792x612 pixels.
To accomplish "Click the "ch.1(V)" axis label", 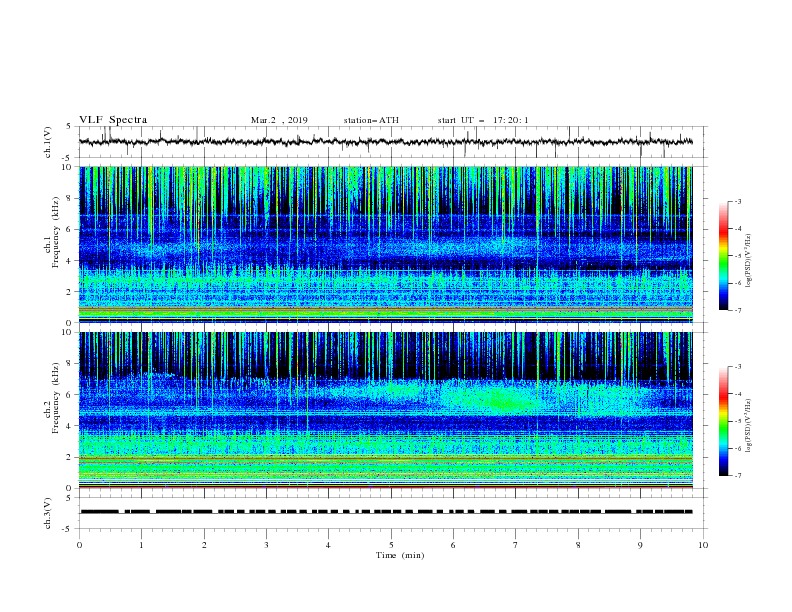I will tap(48, 142).
